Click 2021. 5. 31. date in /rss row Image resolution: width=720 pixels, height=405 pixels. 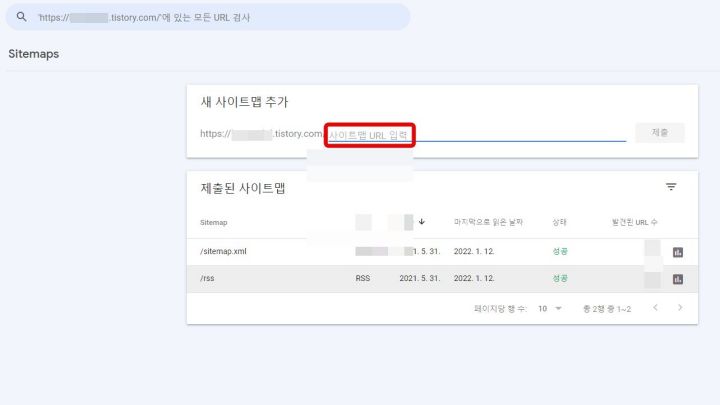419,278
